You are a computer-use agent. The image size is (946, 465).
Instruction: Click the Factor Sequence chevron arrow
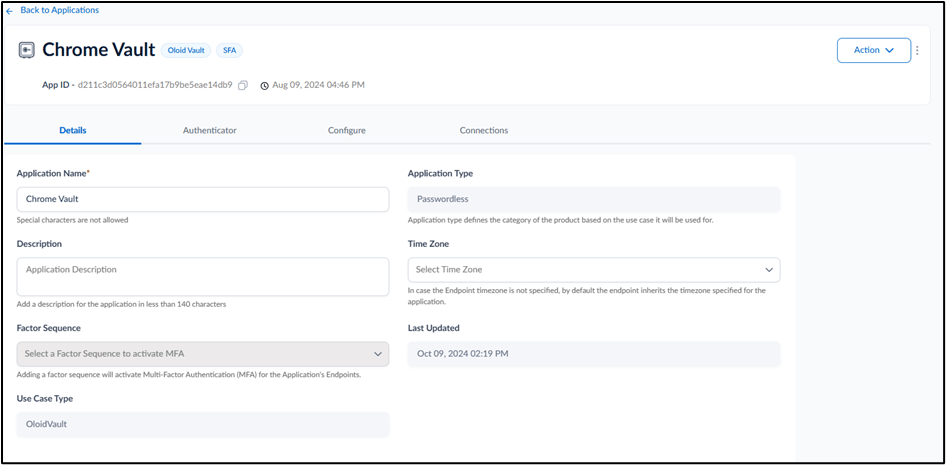click(x=378, y=354)
